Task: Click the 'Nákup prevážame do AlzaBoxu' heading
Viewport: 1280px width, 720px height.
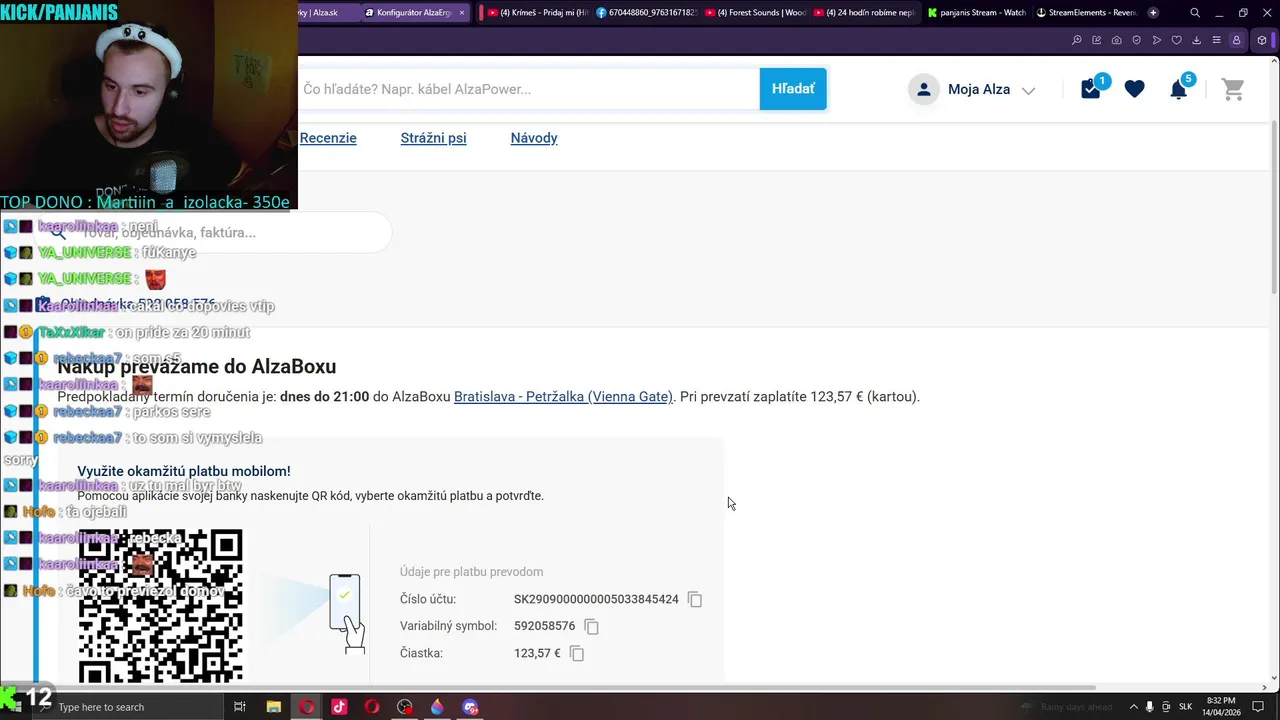Action: point(197,367)
